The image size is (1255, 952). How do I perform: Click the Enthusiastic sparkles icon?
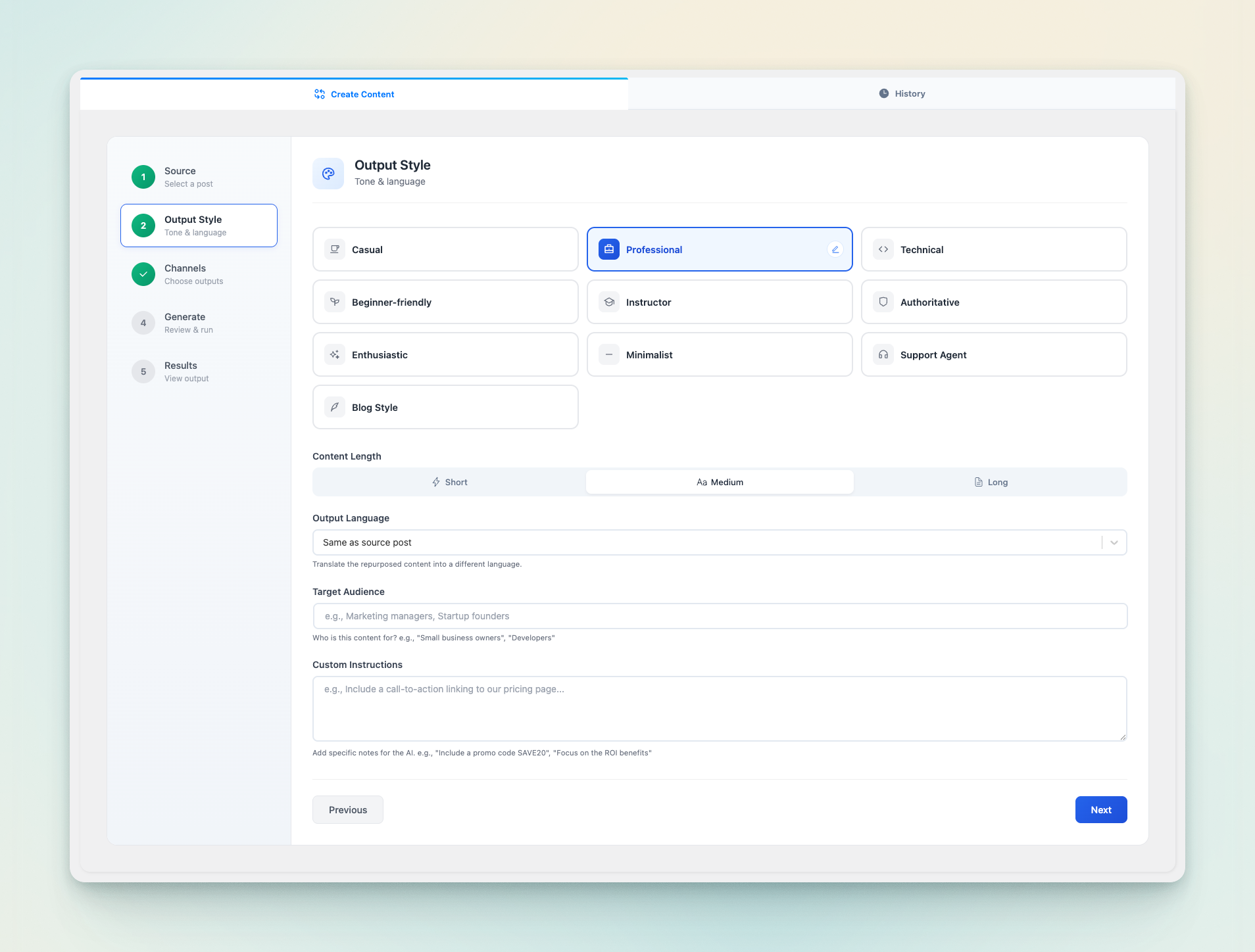click(335, 354)
